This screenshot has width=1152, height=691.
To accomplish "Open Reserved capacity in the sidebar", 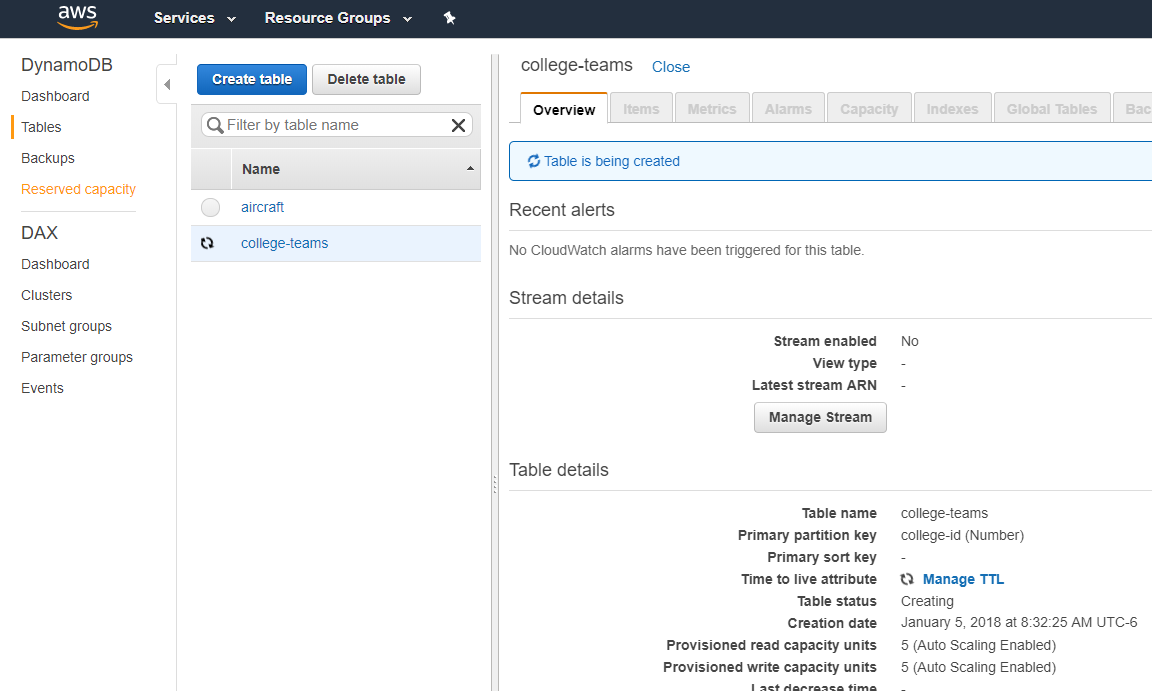I will (79, 189).
